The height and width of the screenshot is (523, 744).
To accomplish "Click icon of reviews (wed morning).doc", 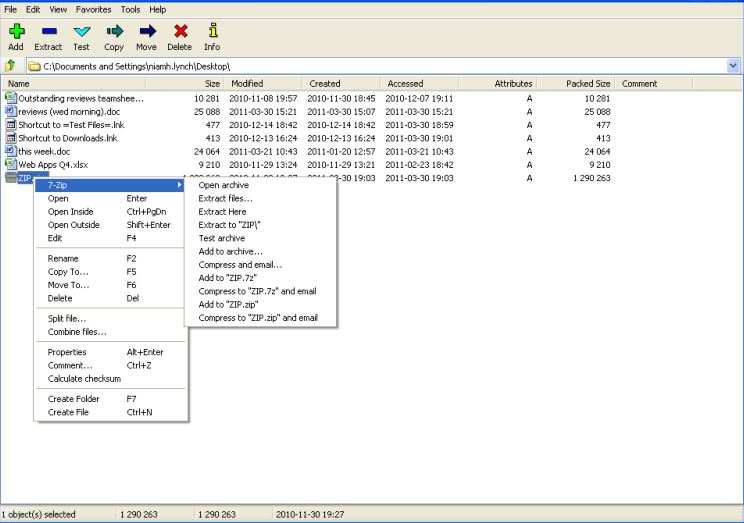I will [x=10, y=111].
